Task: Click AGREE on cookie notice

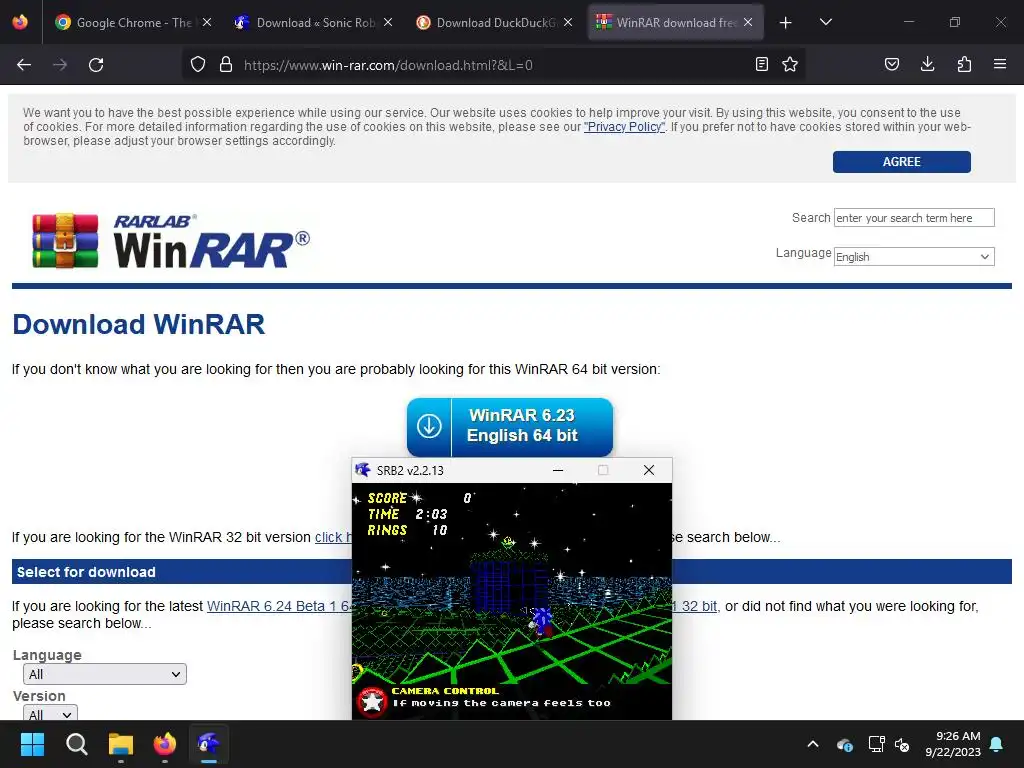Action: click(901, 162)
